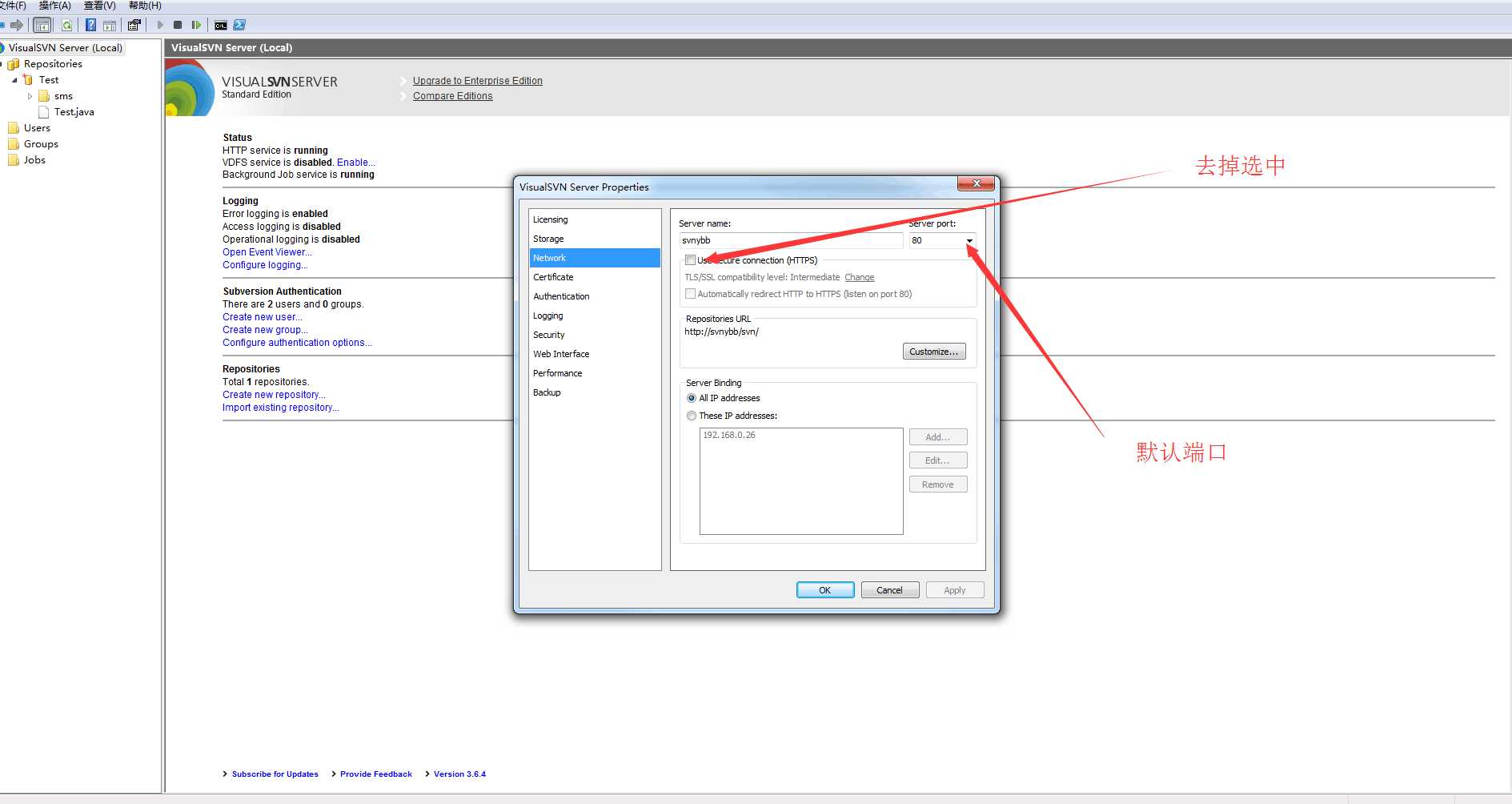Open the 查看(V) menu
1512x804 pixels.
click(100, 6)
